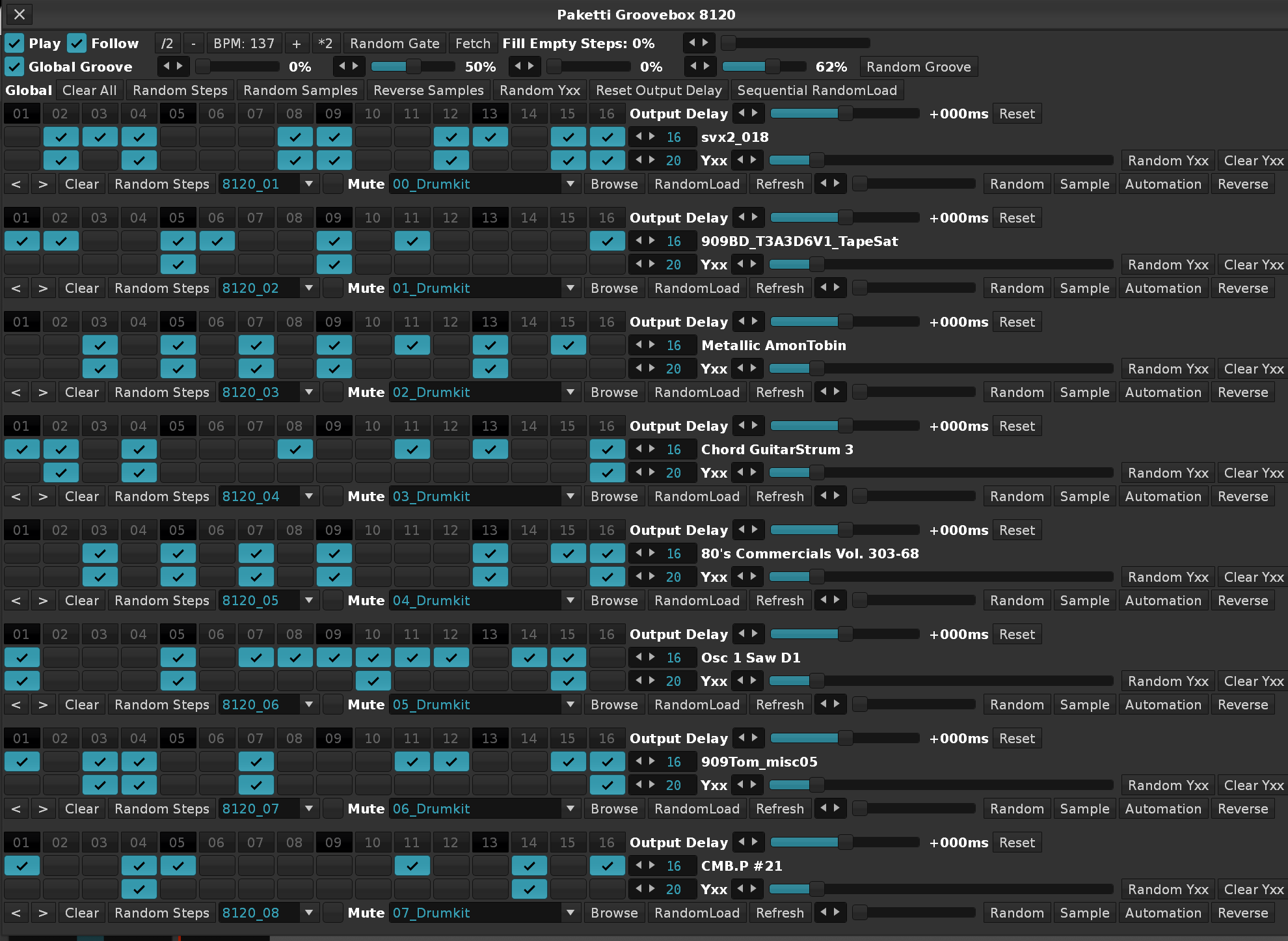This screenshot has width=1288, height=941.
Task: Shift the 8120_01 row steps left with <
Action: (x=16, y=184)
